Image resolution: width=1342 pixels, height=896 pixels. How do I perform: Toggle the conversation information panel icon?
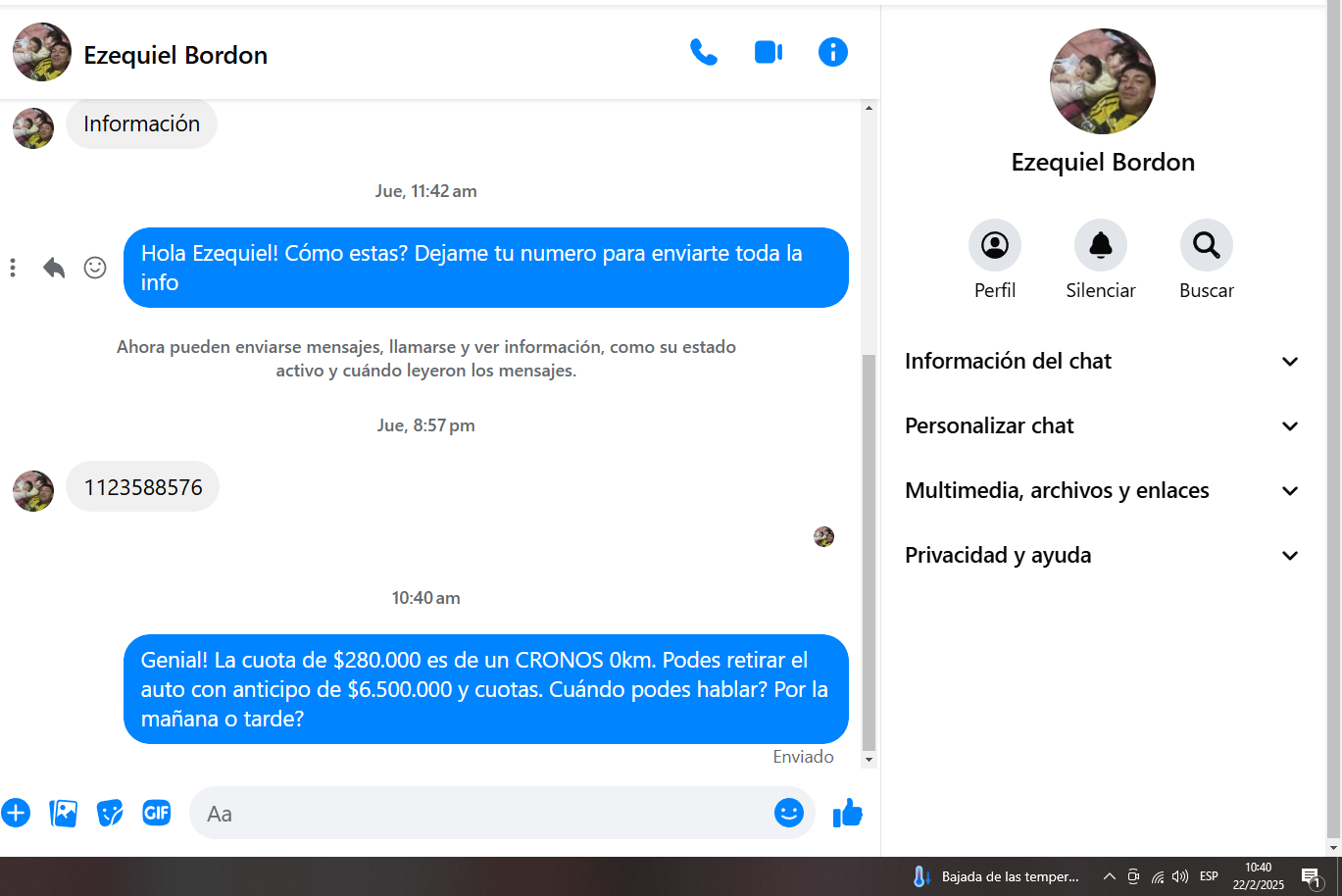click(x=833, y=52)
